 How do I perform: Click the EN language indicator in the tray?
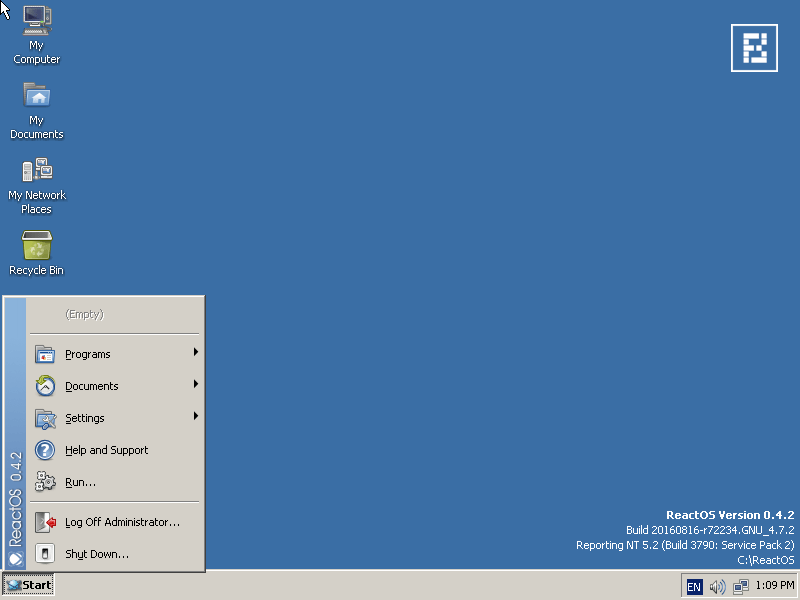(694, 585)
